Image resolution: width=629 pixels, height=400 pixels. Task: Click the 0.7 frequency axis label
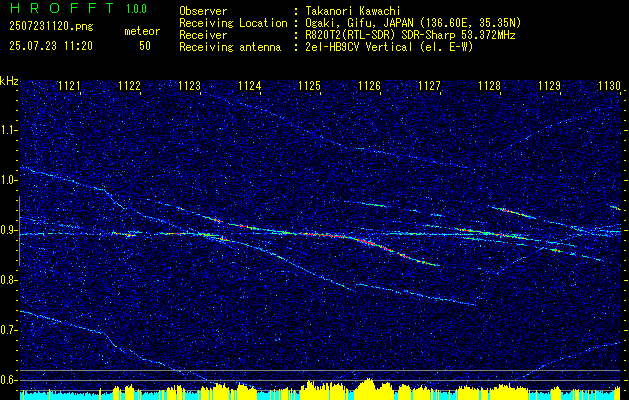pyautogui.click(x=7, y=330)
